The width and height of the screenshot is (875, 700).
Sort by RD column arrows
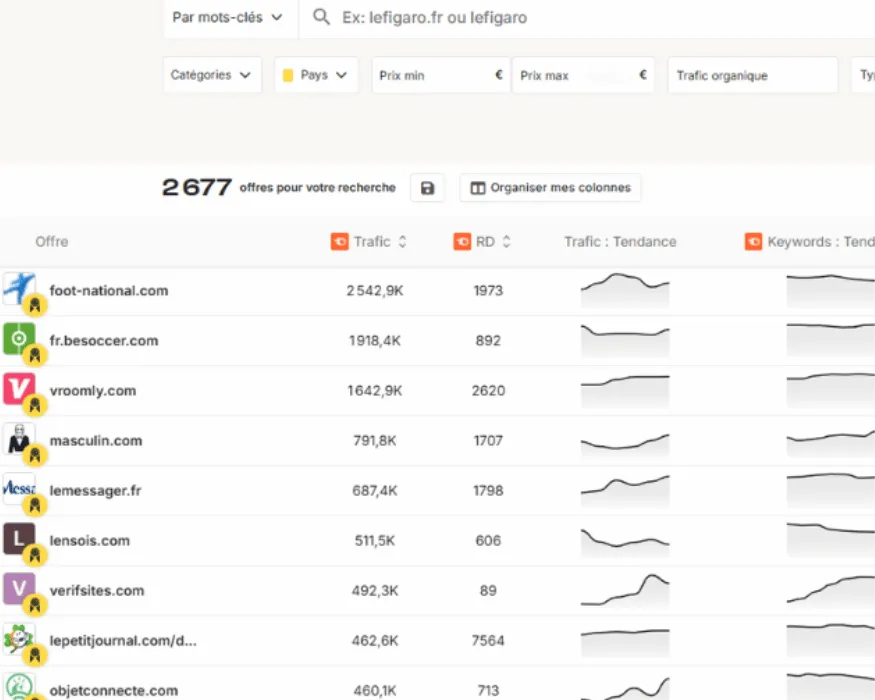point(506,242)
